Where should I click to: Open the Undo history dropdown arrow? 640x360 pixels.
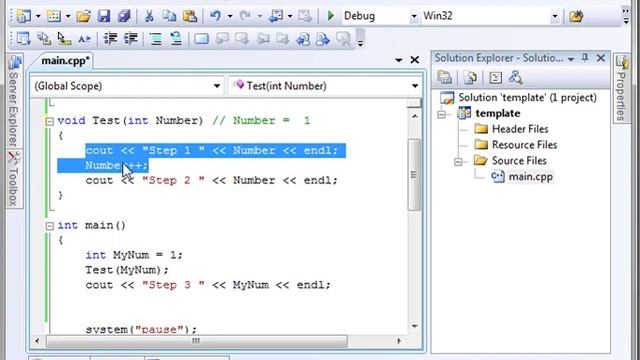click(x=230, y=16)
